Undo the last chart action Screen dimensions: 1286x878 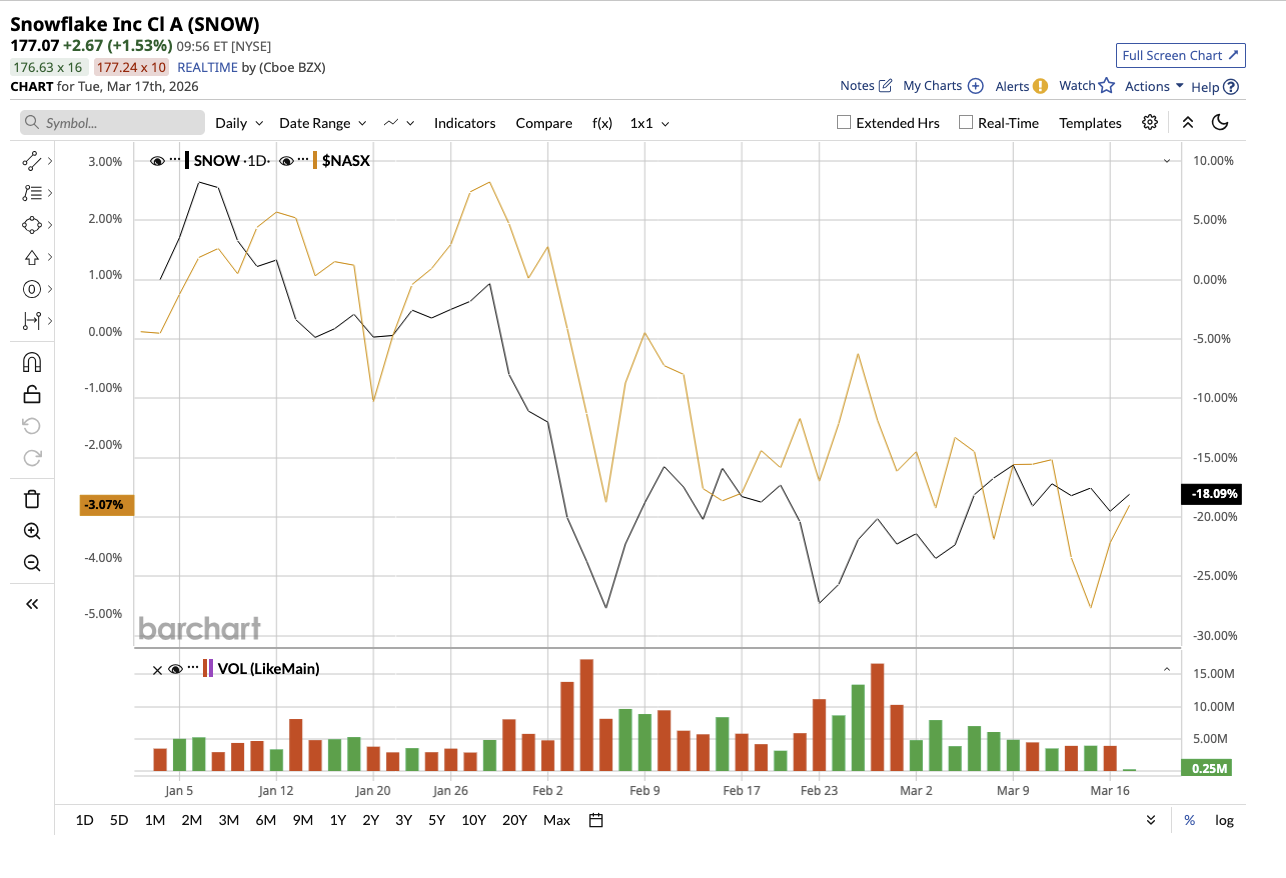[x=31, y=426]
